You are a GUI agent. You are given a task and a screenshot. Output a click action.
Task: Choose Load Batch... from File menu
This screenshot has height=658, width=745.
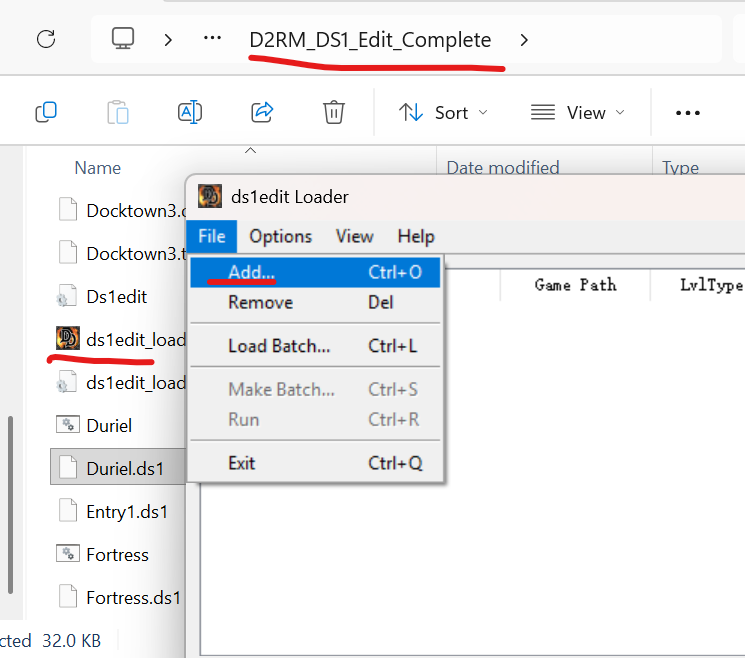pyautogui.click(x=315, y=346)
